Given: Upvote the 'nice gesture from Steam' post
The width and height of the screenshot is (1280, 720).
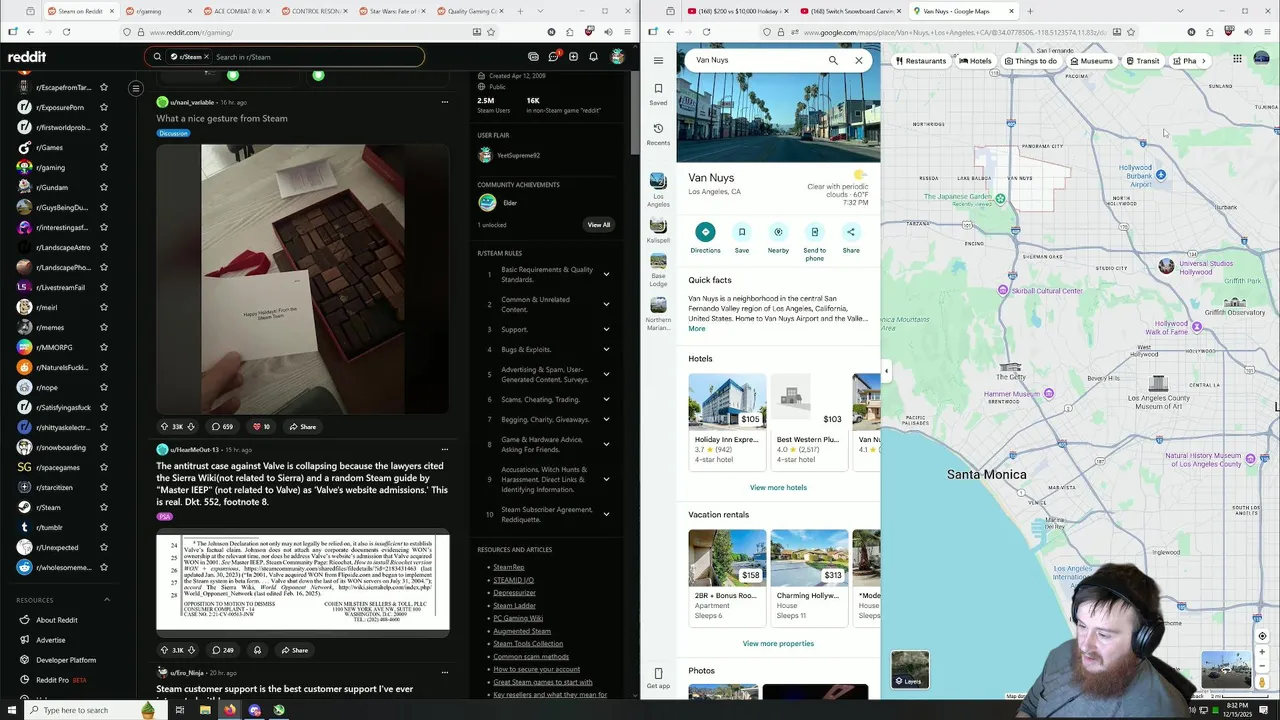Looking at the screenshot, I should pos(165,427).
